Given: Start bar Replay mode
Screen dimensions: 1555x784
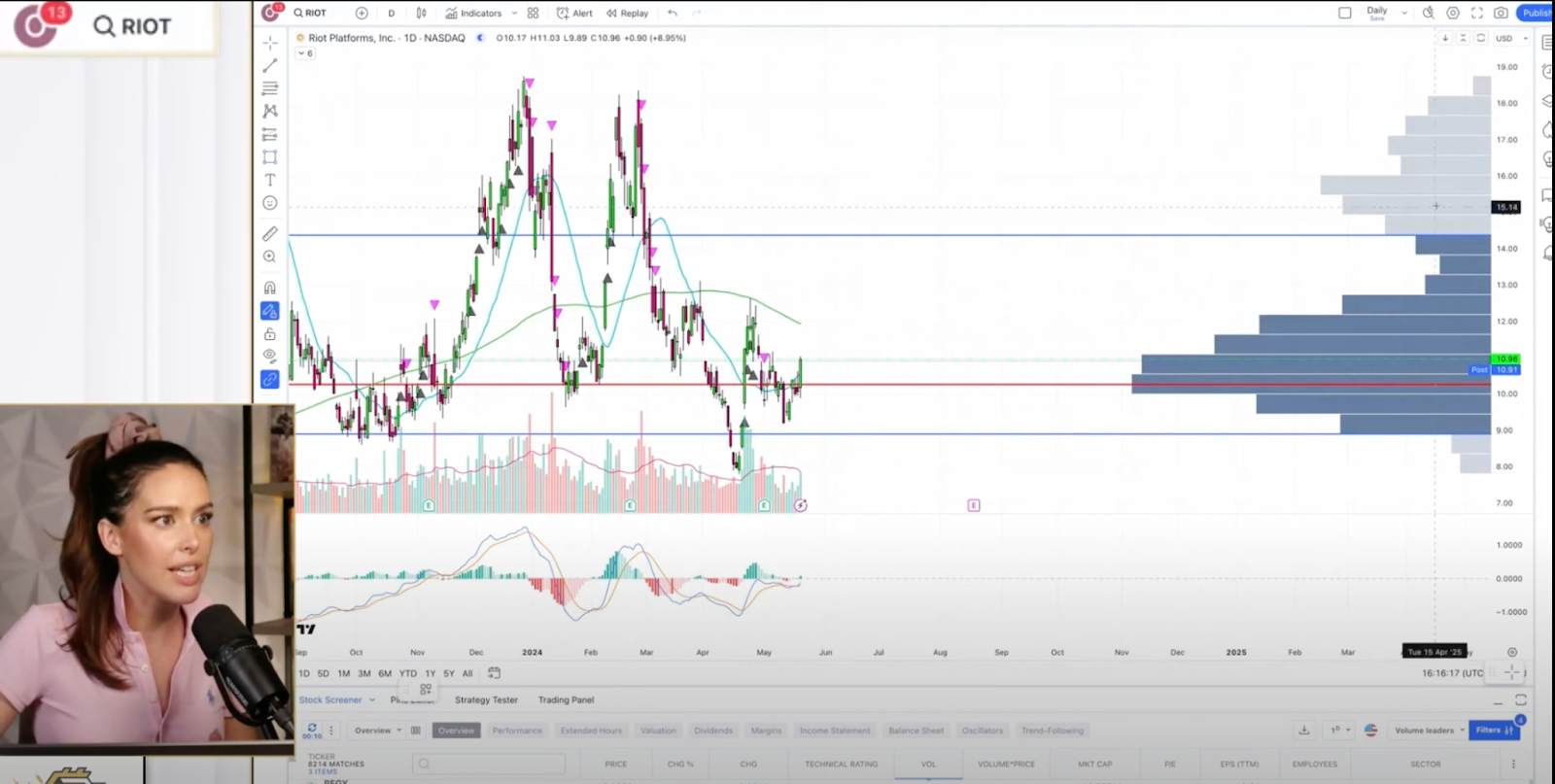Looking at the screenshot, I should click(627, 13).
